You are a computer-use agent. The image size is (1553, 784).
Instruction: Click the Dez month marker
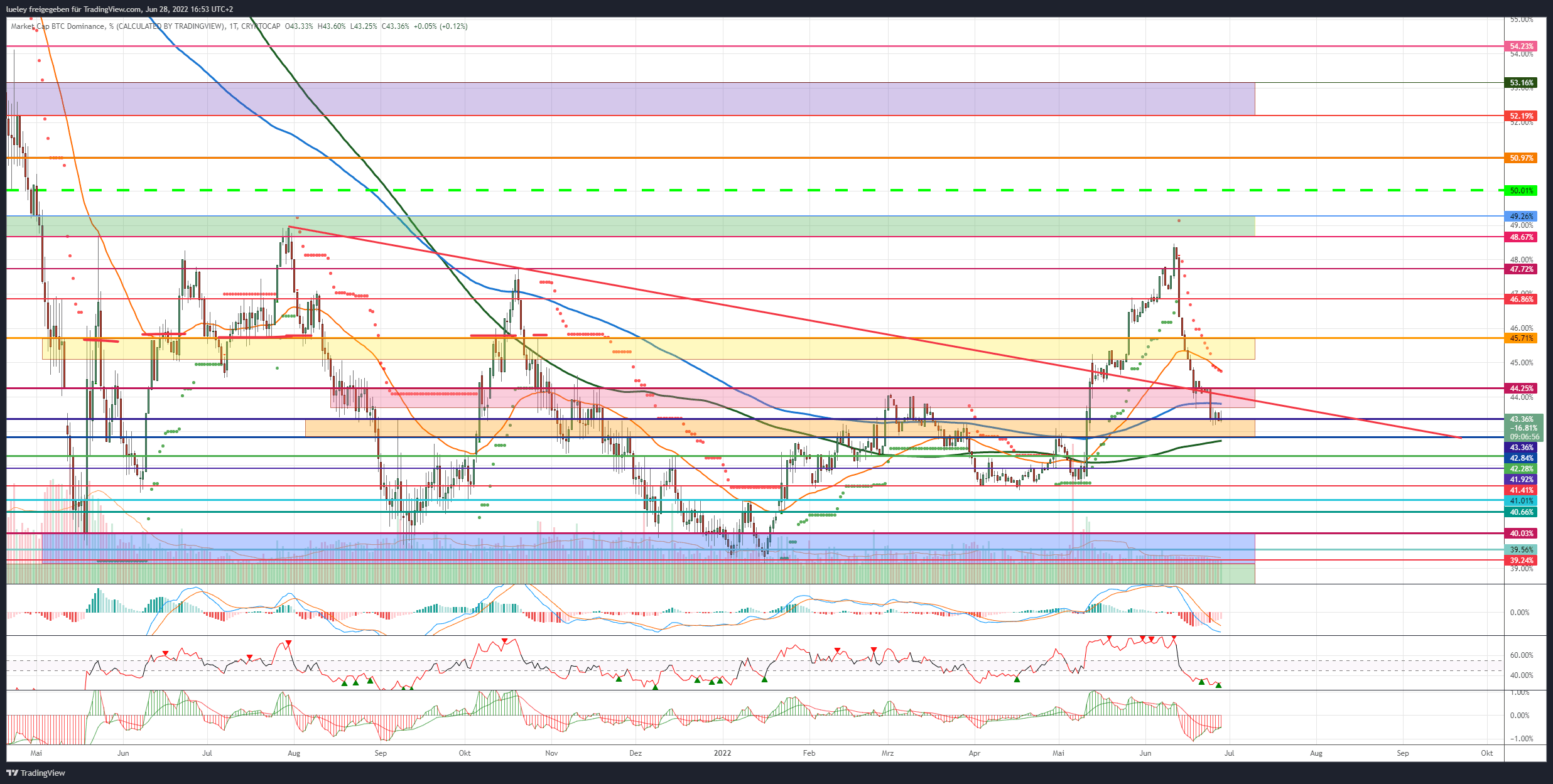636,753
